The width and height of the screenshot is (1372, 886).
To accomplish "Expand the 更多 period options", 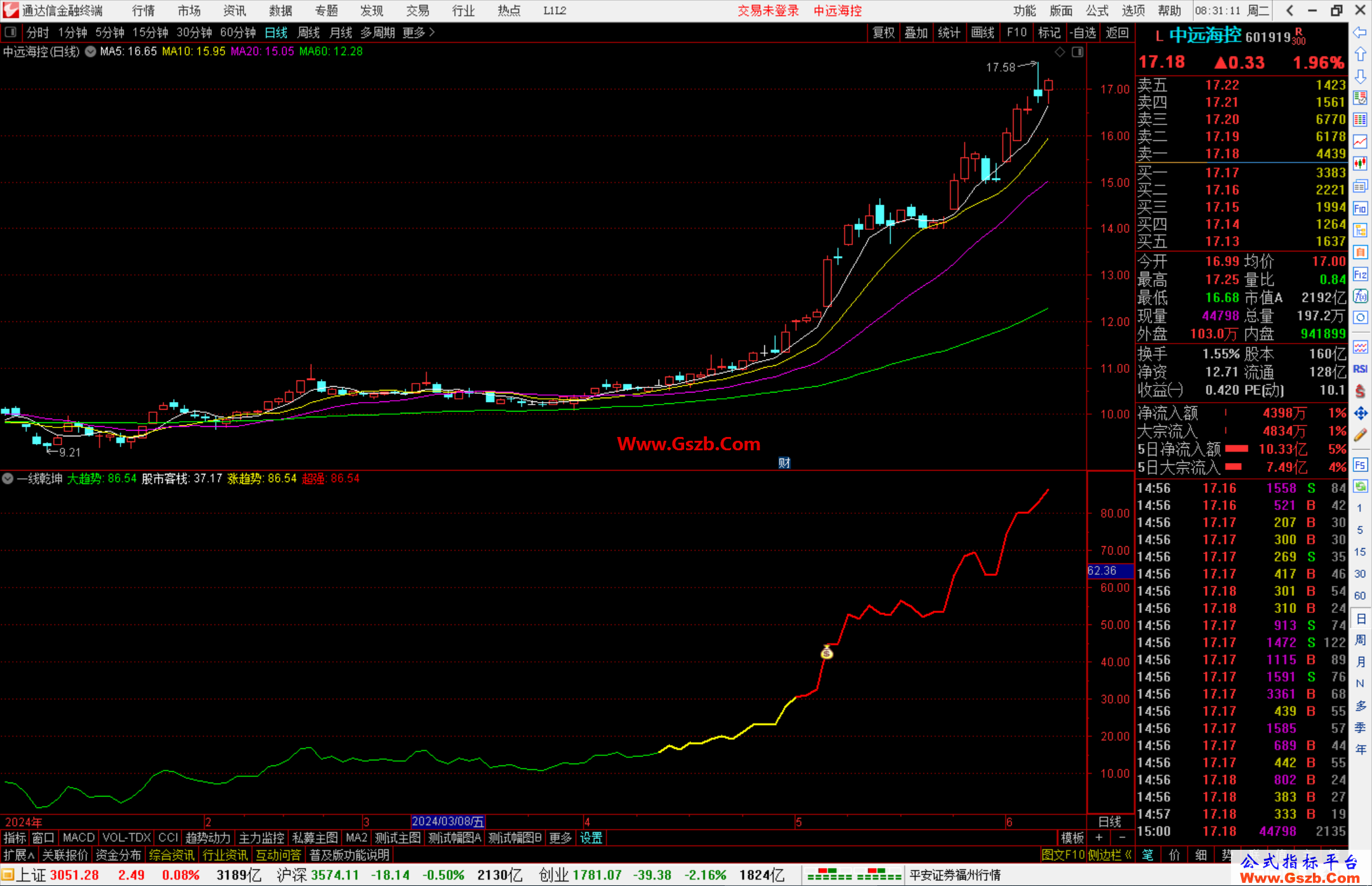I will (x=419, y=32).
